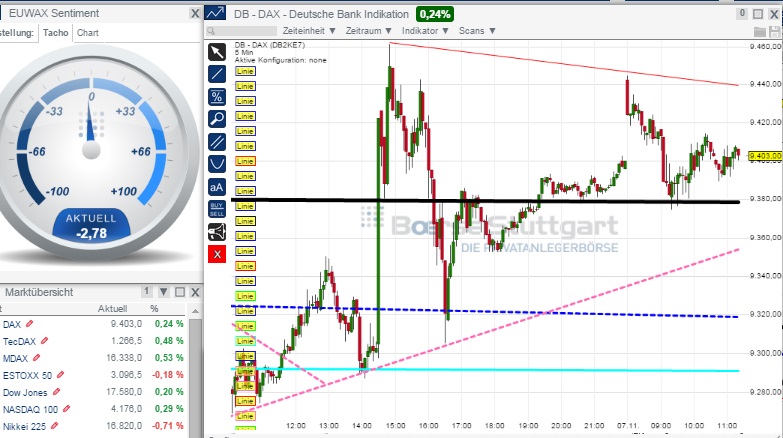This screenshot has width=783, height=438.
Task: Click the pencil icon next to MDAX
Action: (36, 358)
